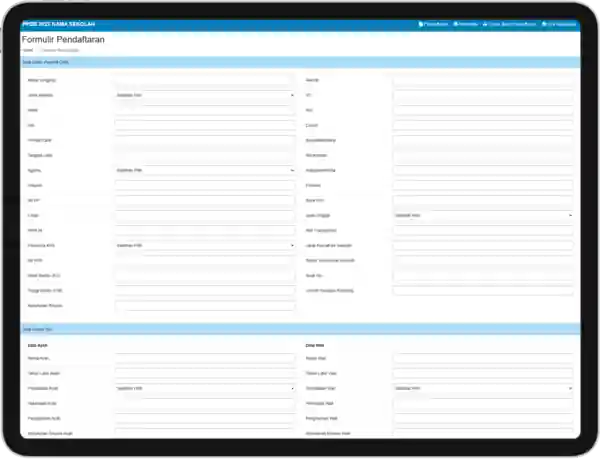Focus the Alat Transportasi field

point(483,230)
